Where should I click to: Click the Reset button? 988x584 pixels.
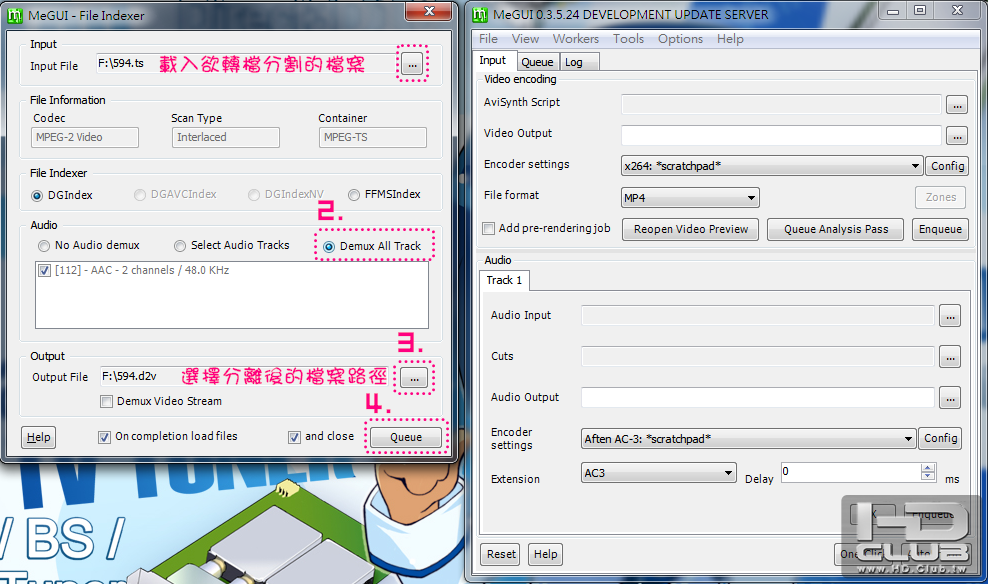coord(501,554)
